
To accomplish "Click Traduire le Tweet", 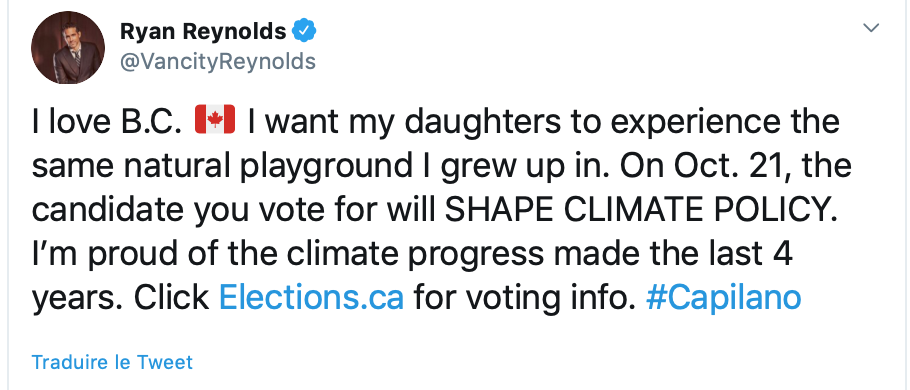I will [112, 362].
